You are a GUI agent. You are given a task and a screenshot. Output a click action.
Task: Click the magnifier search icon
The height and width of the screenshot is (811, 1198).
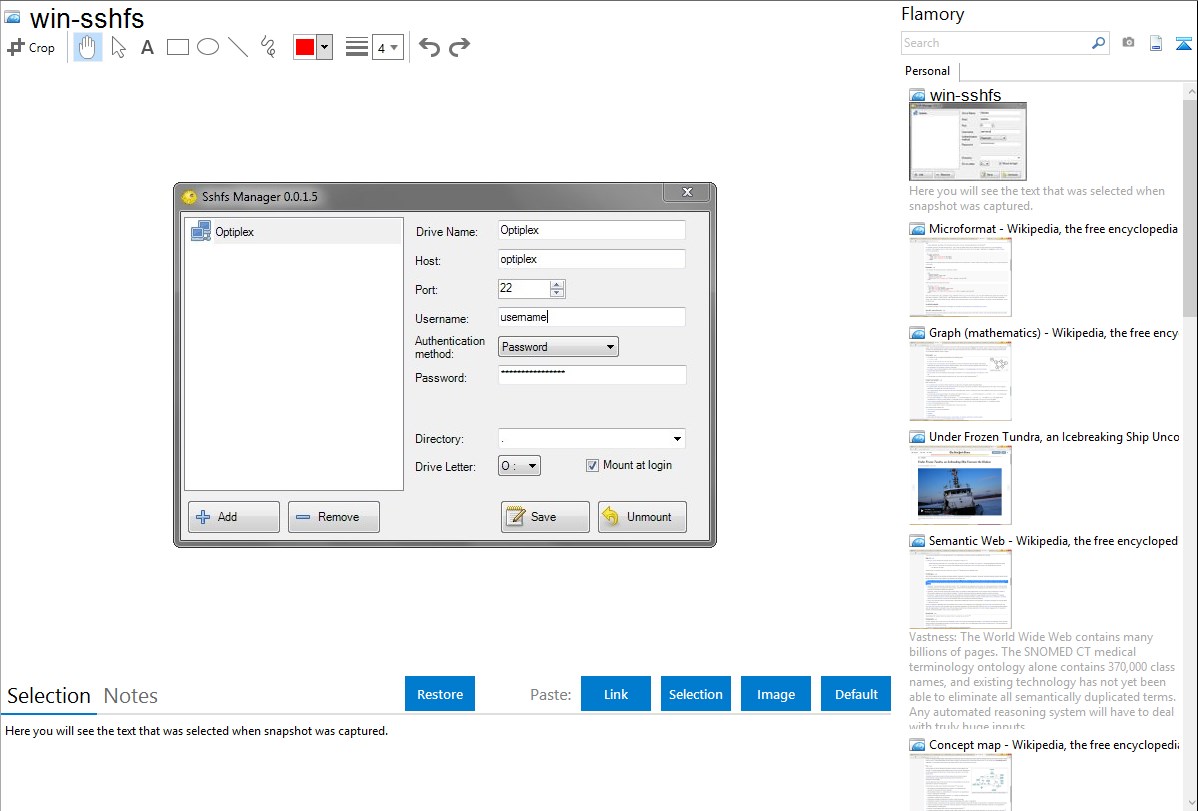[x=1098, y=43]
